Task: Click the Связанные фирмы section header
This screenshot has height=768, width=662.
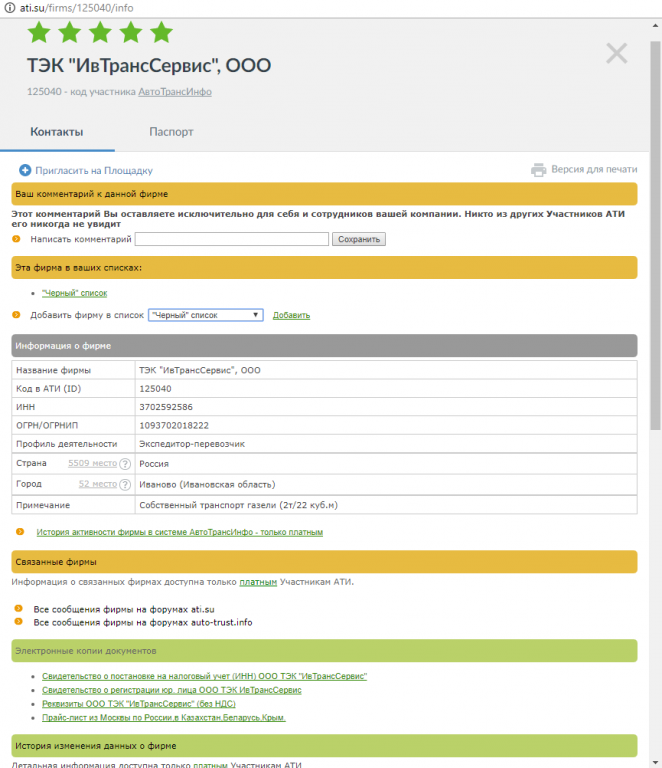Action: 324,562
